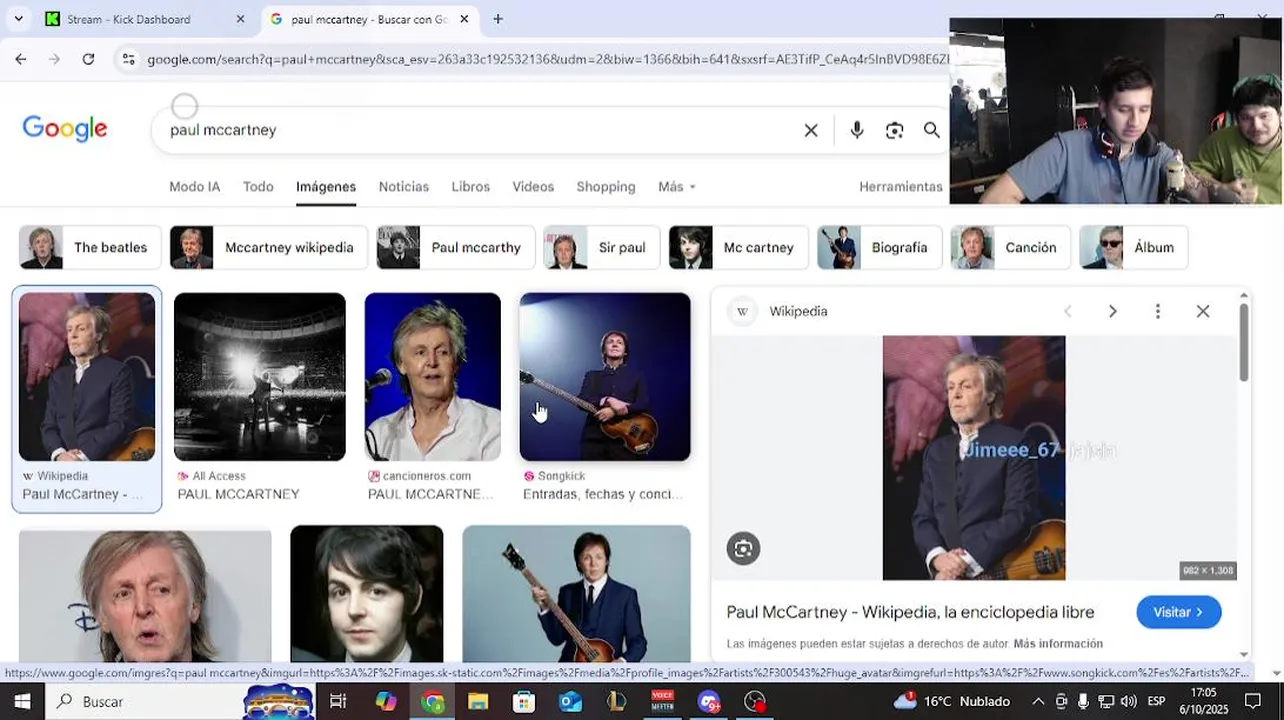1284x720 pixels.
Task: Click the Wikipedia source icon in preview header
Action: 742,311
